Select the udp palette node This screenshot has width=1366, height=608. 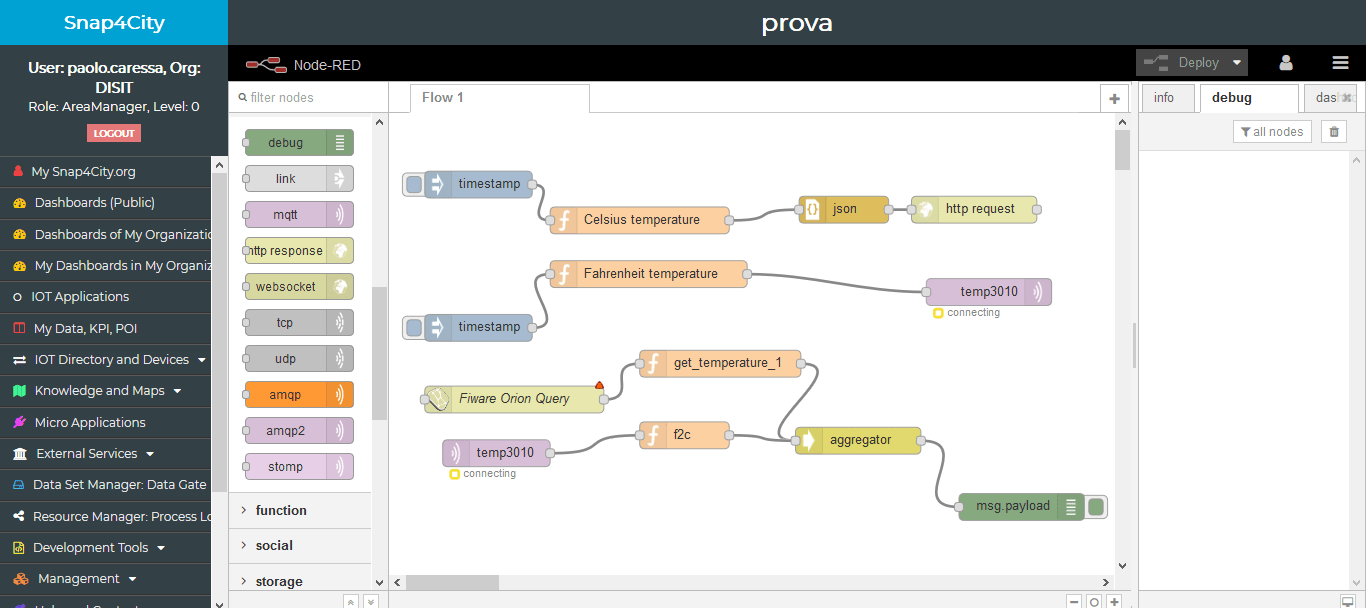(x=299, y=359)
